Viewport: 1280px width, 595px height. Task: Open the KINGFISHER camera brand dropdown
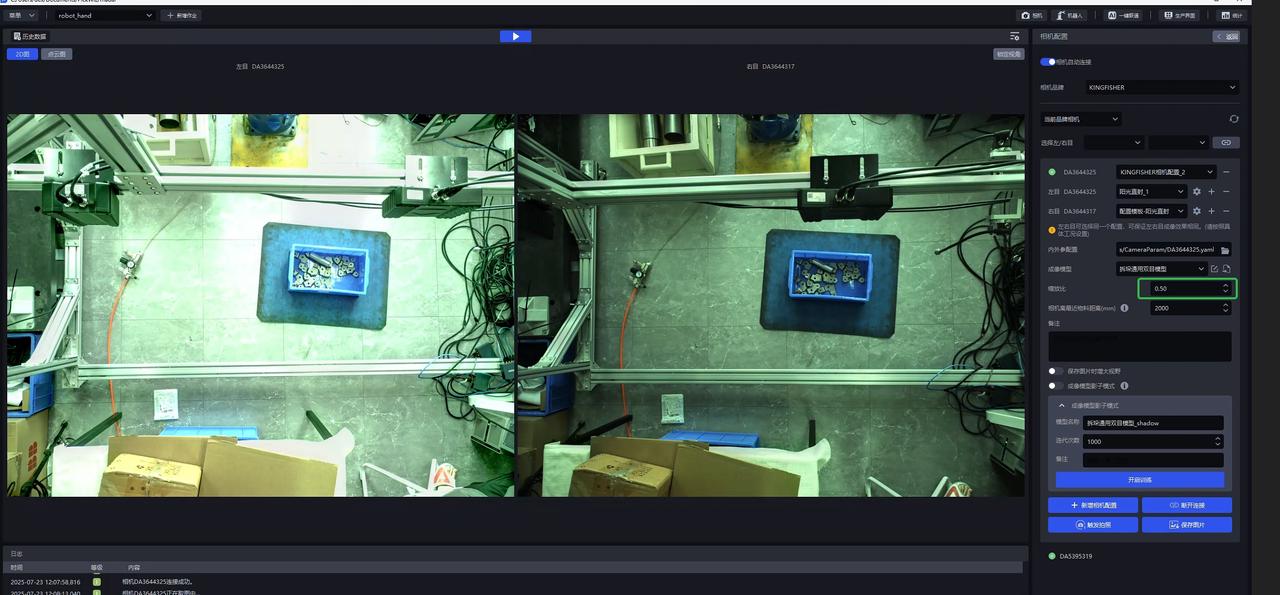[1162, 88]
